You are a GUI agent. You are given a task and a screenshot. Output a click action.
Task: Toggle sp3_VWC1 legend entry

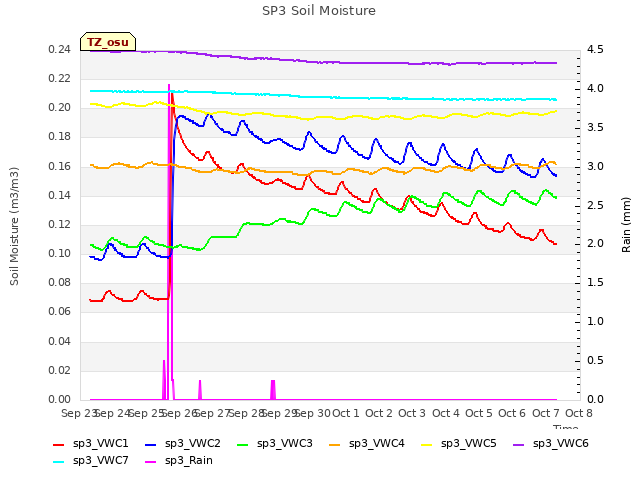91,444
